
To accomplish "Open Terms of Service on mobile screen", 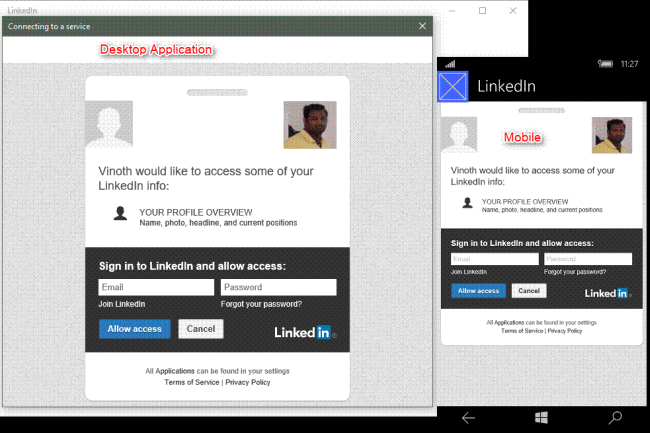I will click(x=522, y=331).
